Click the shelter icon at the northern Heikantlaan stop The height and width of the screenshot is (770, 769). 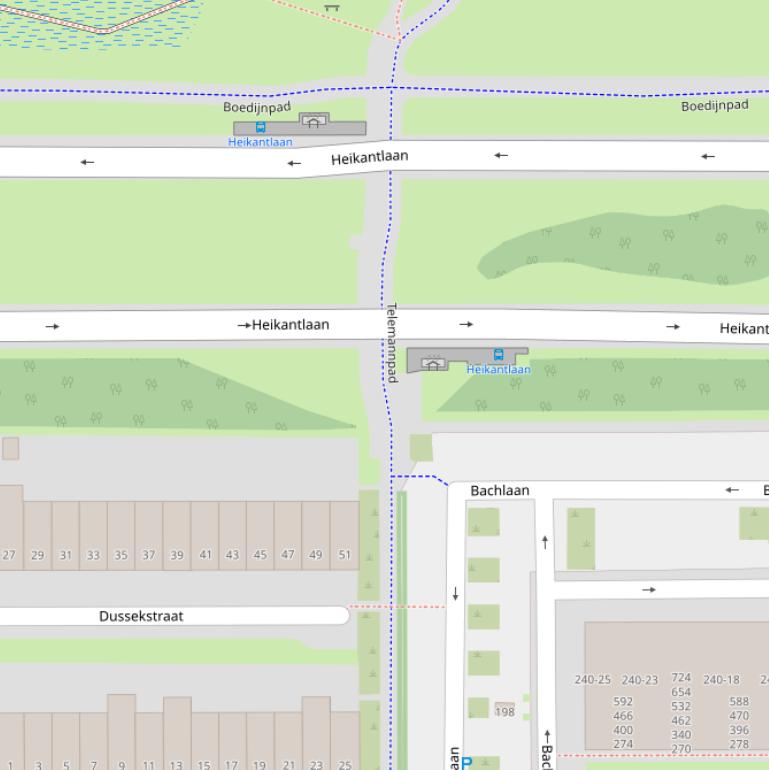(314, 122)
